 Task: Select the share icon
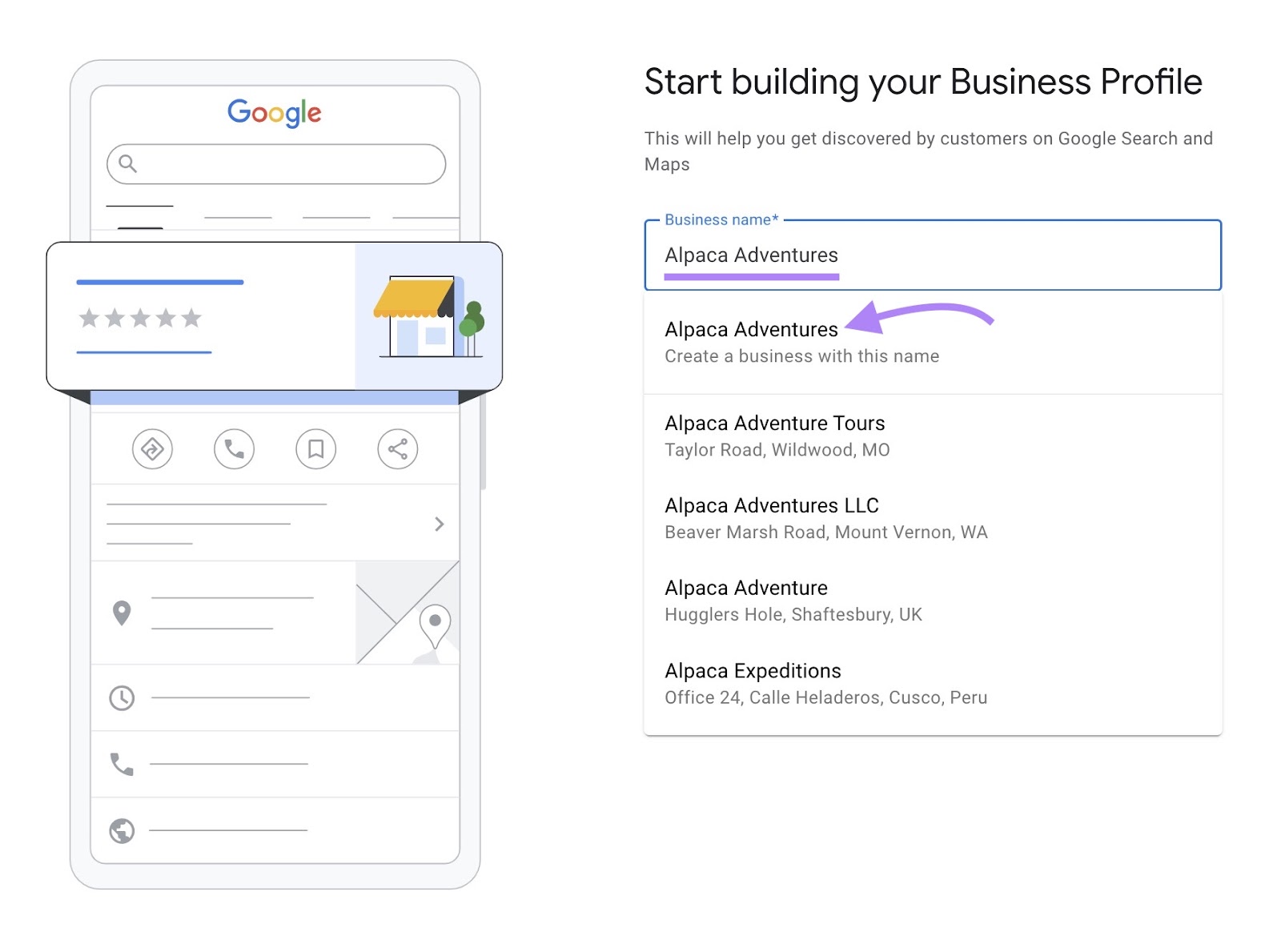pos(397,449)
